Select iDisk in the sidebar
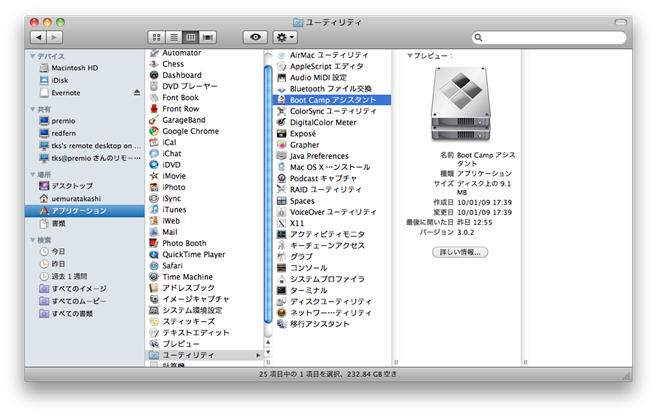 [54, 80]
